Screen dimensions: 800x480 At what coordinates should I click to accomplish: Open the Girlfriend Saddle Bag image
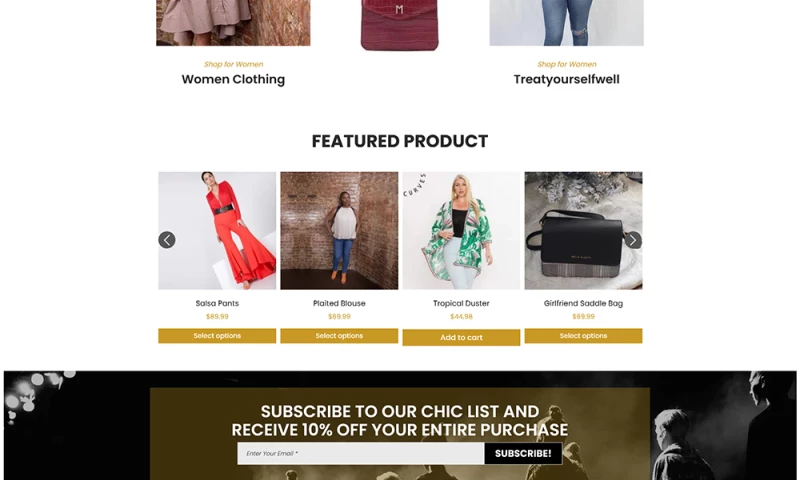pos(583,231)
